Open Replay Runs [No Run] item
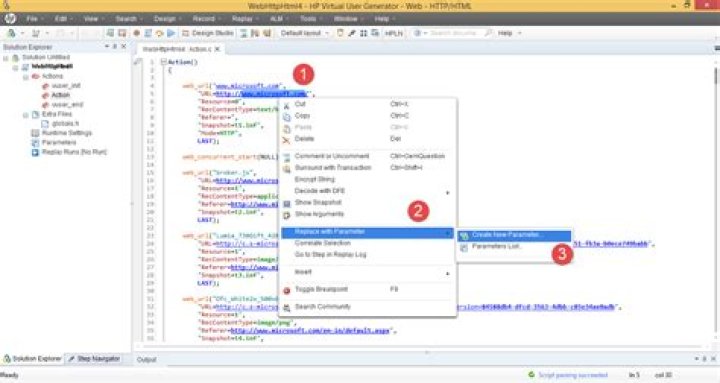Viewport: 720px width, 383px height. (74, 152)
